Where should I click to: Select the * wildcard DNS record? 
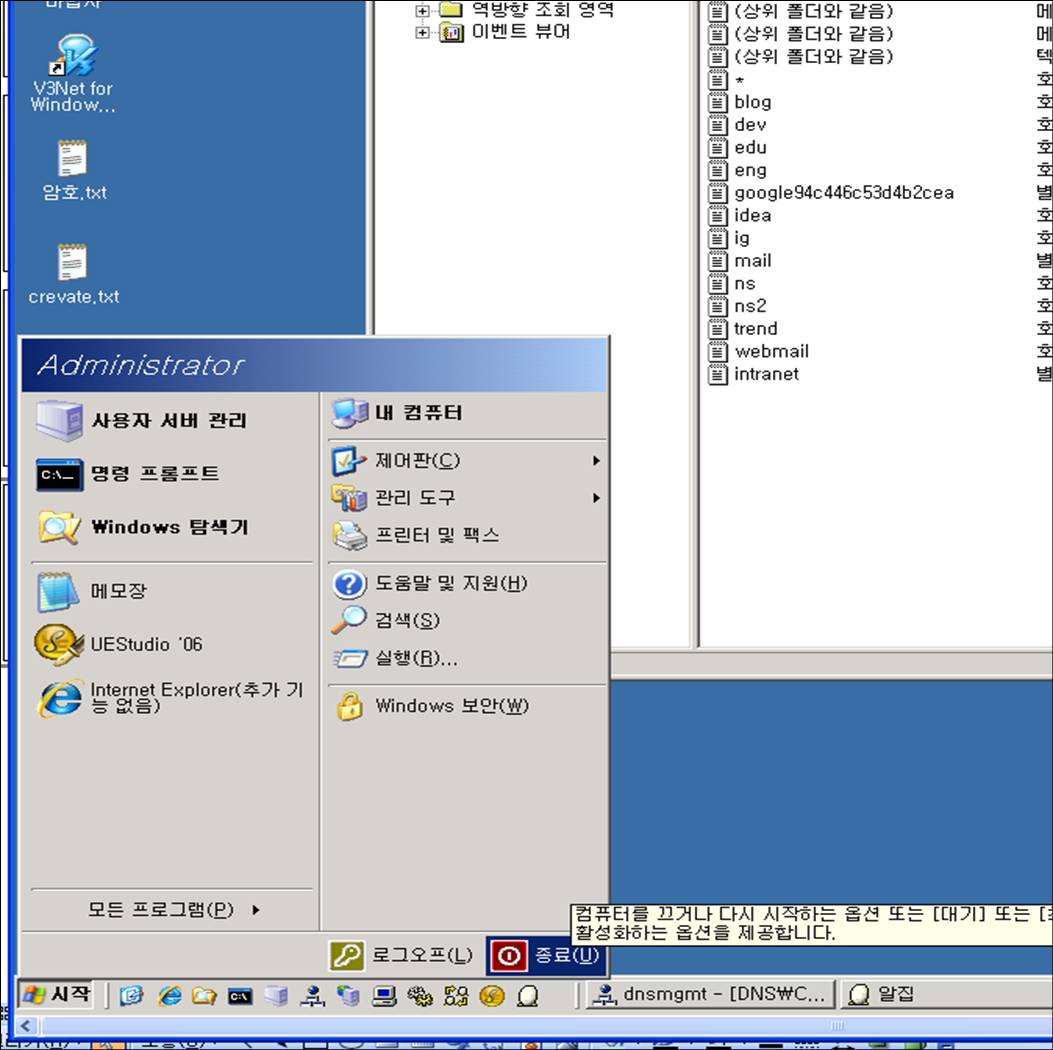click(x=739, y=81)
